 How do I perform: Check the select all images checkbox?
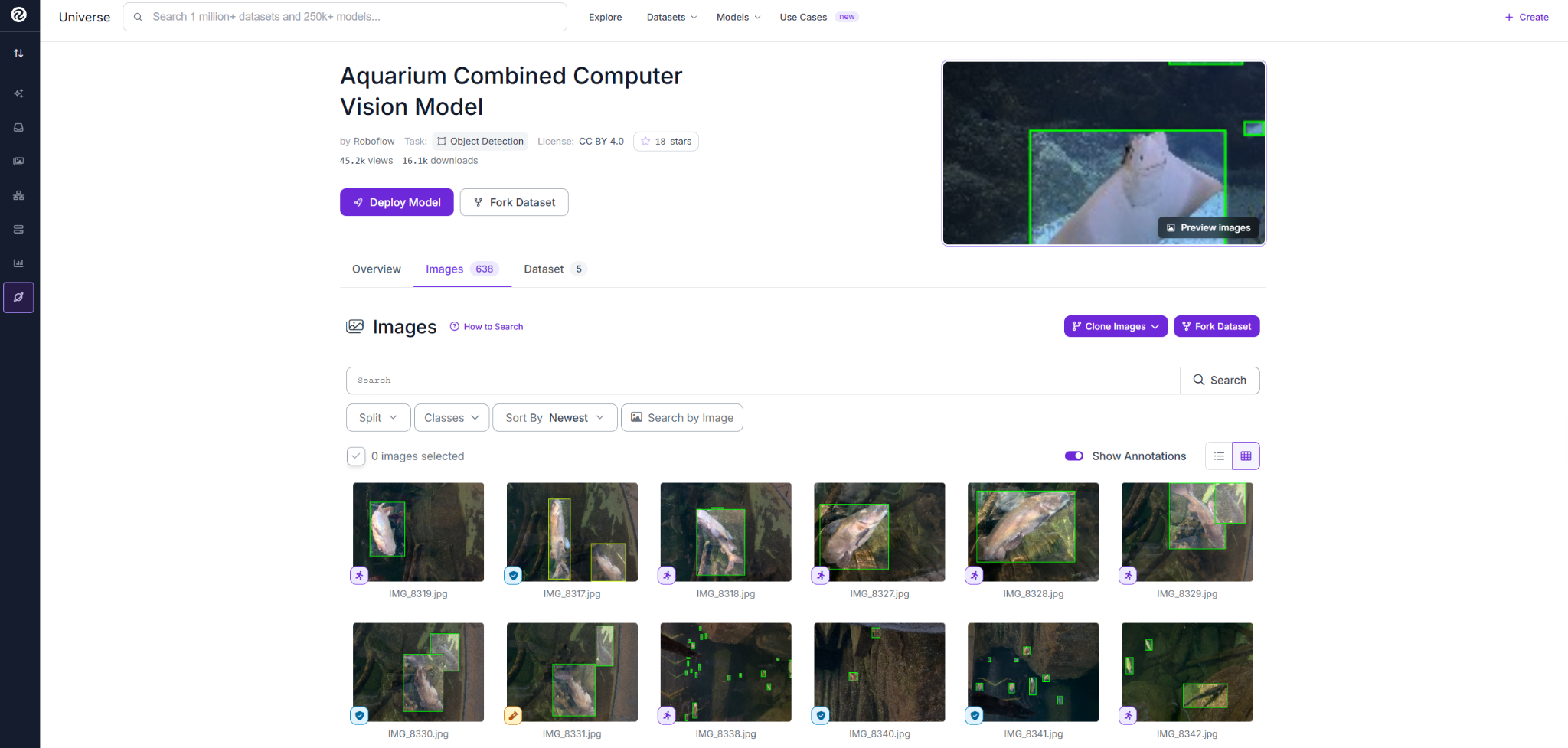356,456
